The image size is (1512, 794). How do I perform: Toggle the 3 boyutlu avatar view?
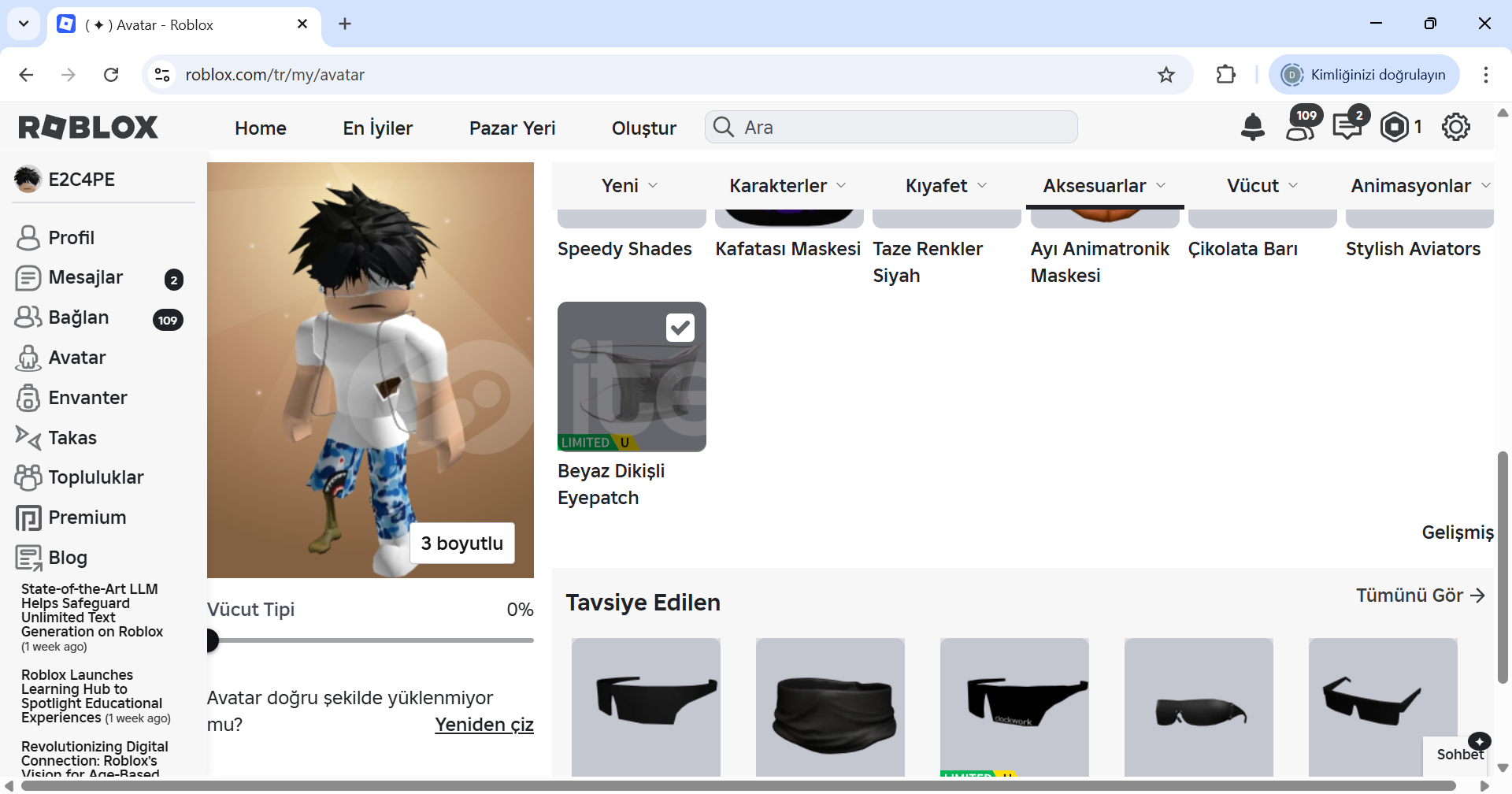point(462,544)
